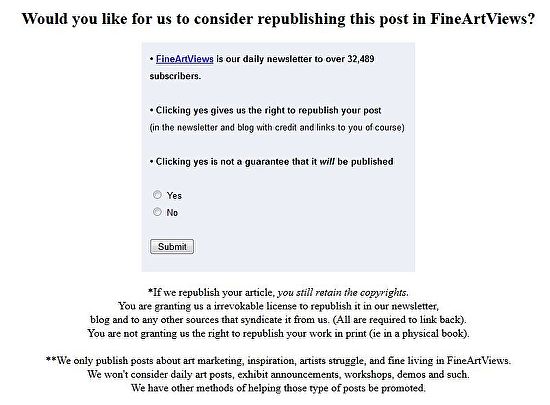The image size is (550, 405).
Task: Click the "Yes" label text
Action: (x=174, y=196)
